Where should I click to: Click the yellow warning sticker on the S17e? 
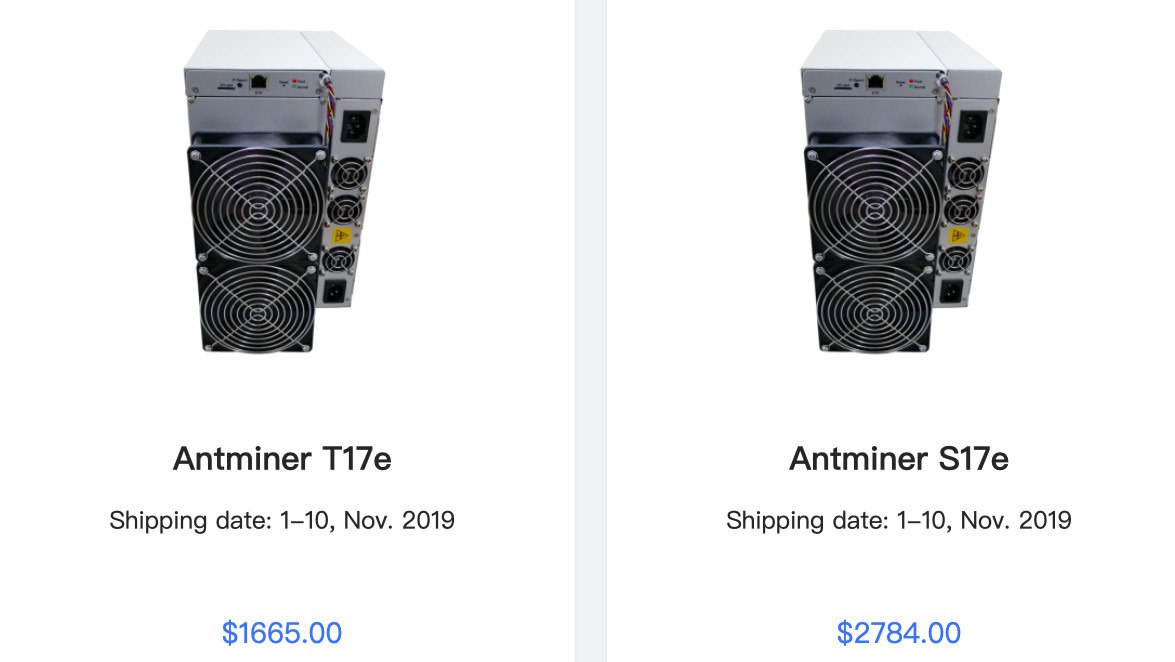958,238
